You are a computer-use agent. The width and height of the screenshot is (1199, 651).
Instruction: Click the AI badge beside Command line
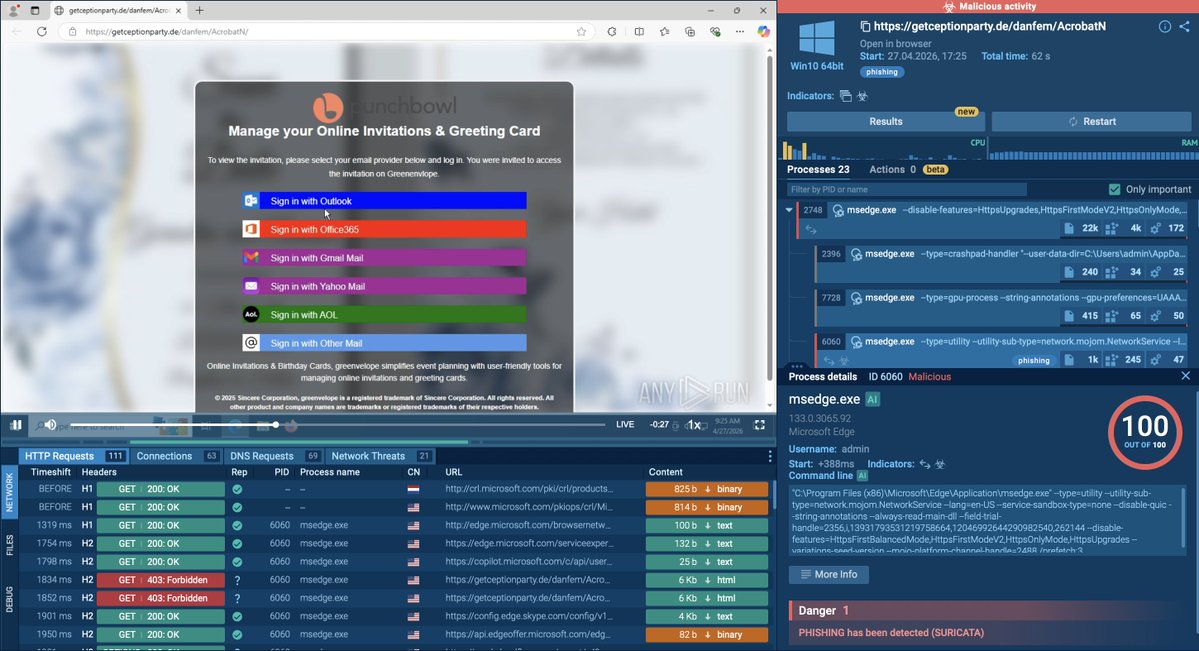click(862, 476)
